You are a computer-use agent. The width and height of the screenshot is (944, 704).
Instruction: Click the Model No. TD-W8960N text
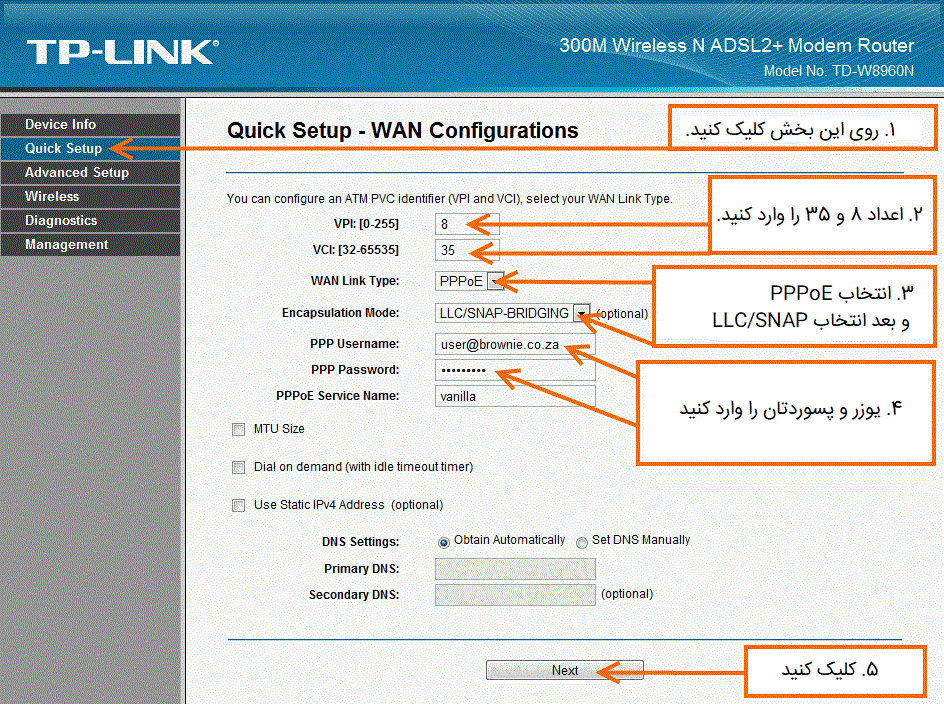pyautogui.click(x=839, y=71)
